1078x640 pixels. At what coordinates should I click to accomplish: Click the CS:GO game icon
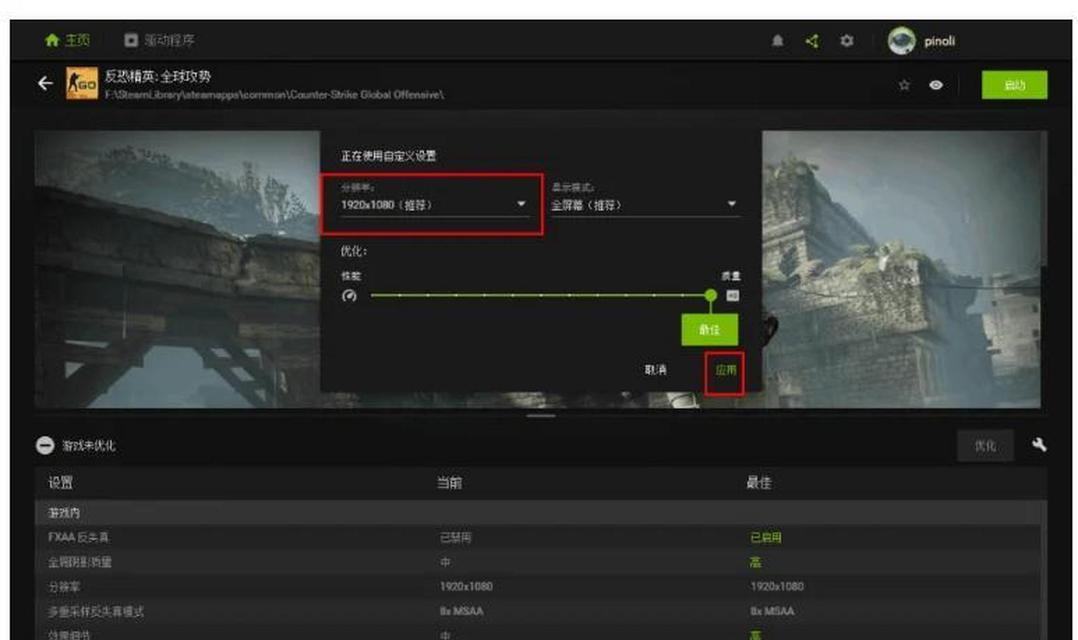pos(82,83)
